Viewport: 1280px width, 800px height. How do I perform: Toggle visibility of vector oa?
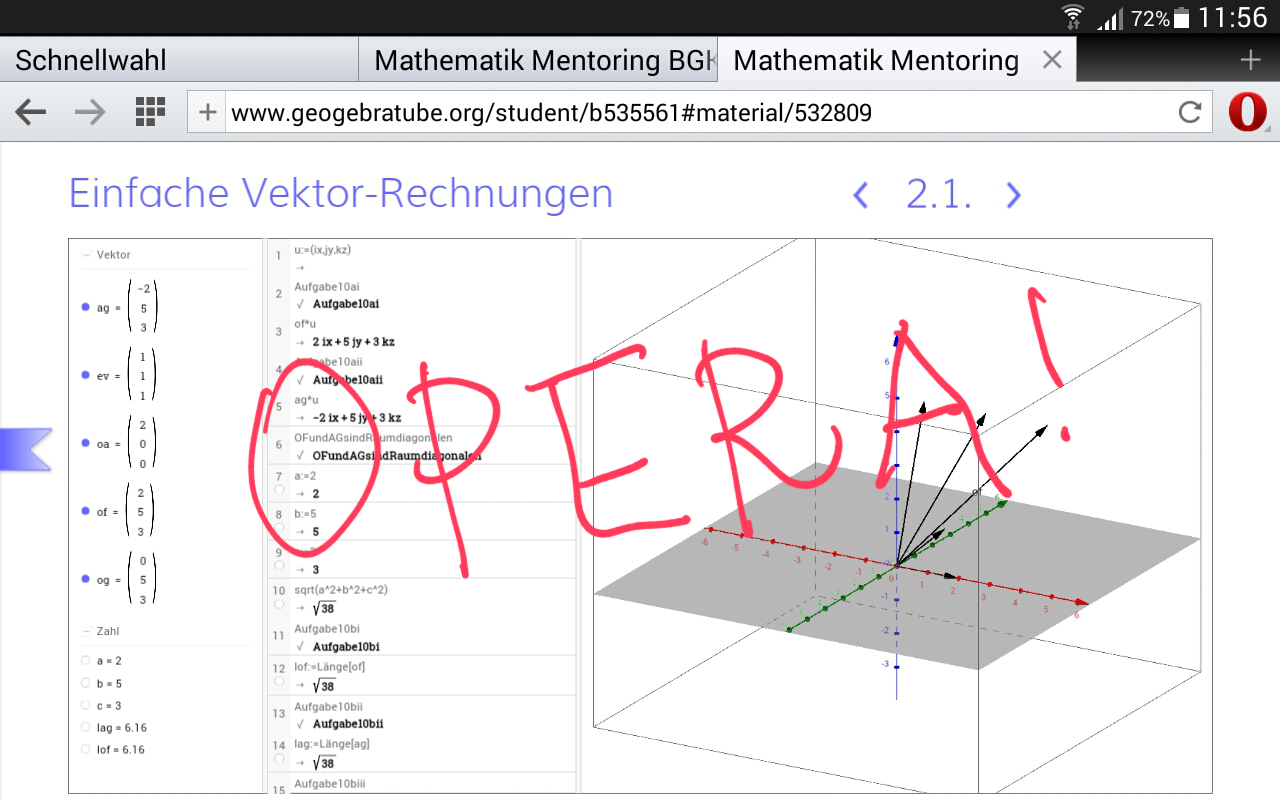(x=85, y=444)
